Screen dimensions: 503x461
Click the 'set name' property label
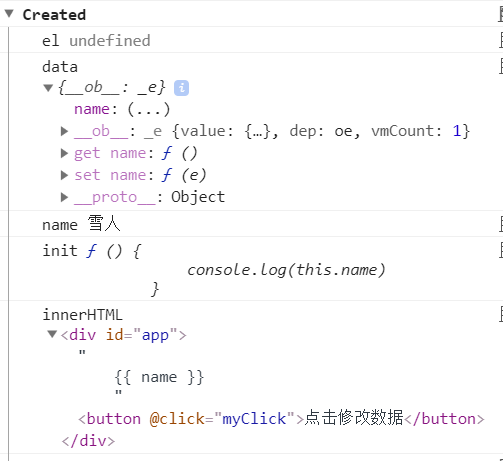pyautogui.click(x=110, y=175)
